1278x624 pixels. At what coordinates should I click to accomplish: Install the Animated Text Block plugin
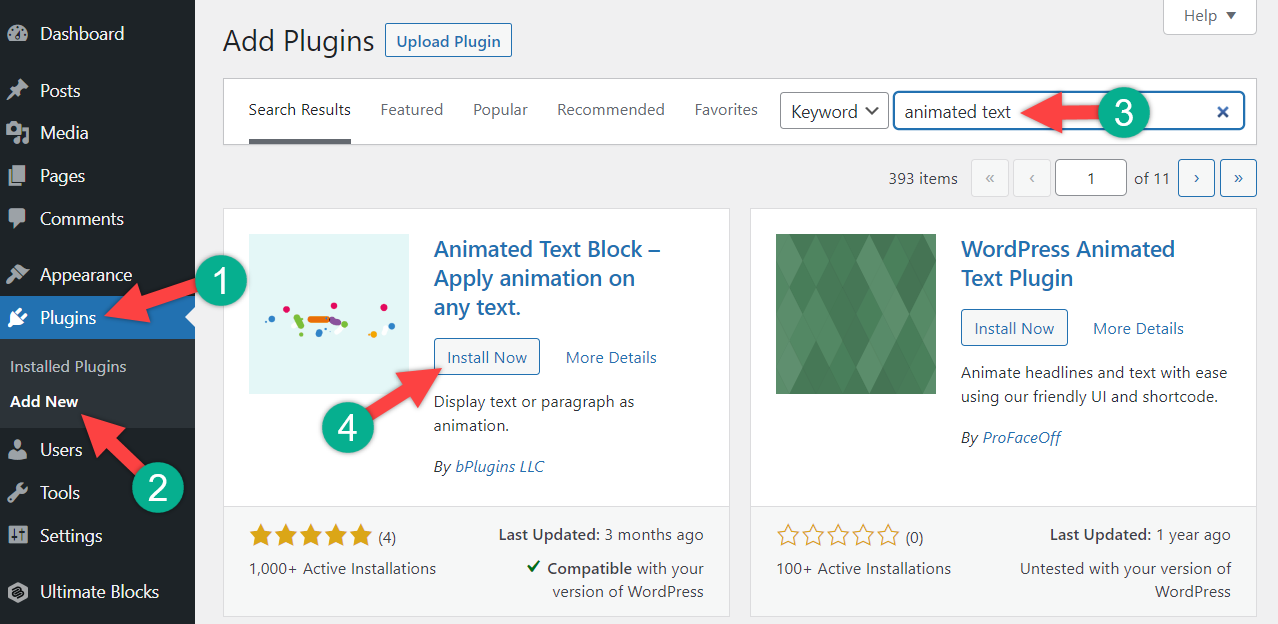coord(487,357)
